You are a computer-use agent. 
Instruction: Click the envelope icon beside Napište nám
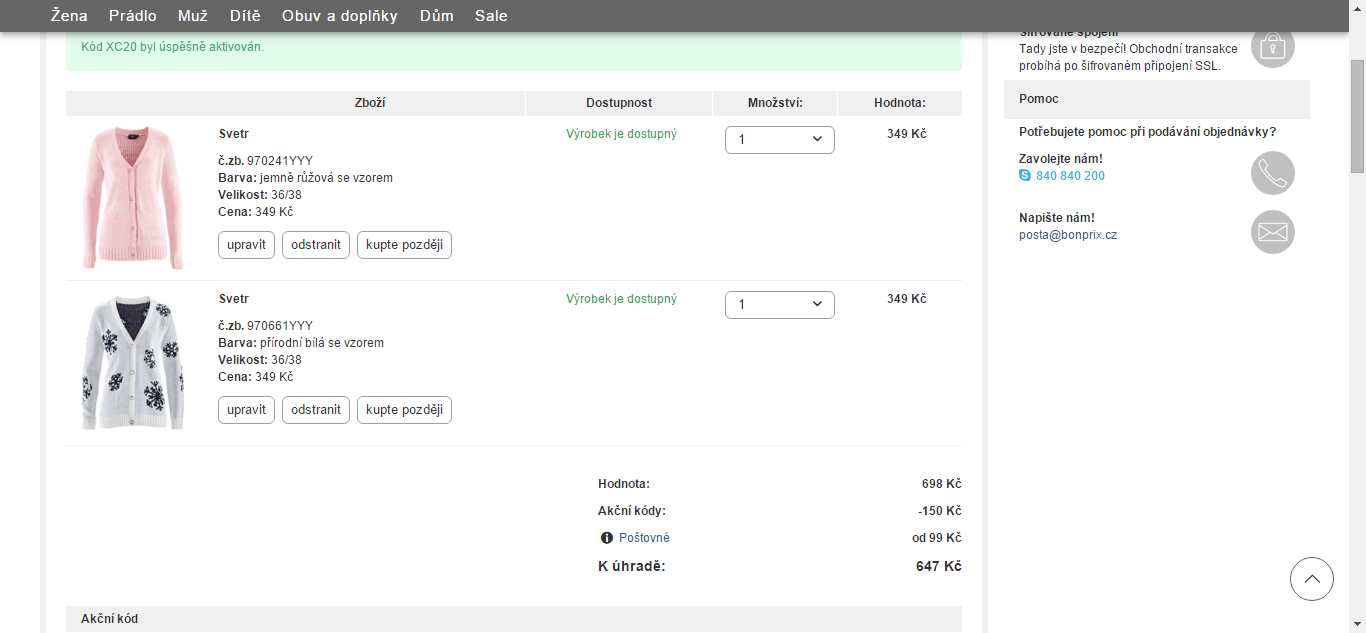(1273, 232)
